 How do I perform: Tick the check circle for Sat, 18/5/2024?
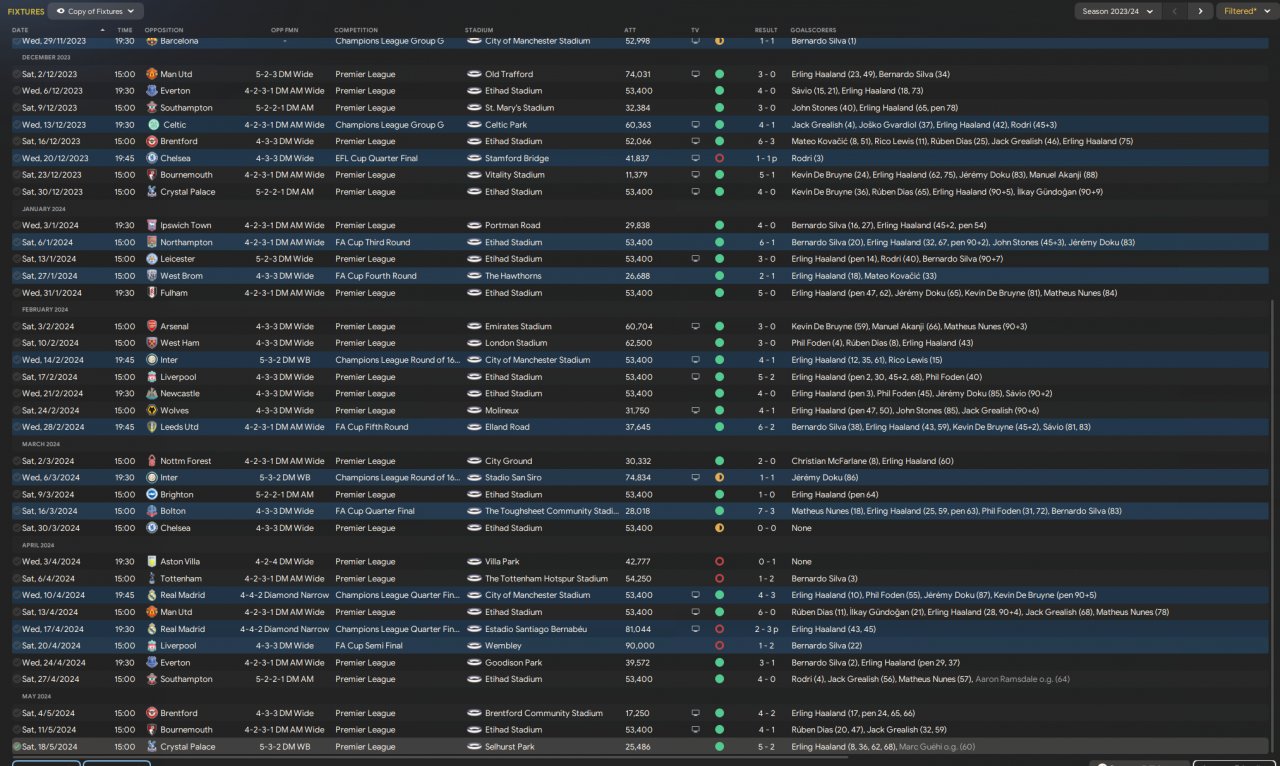point(17,747)
